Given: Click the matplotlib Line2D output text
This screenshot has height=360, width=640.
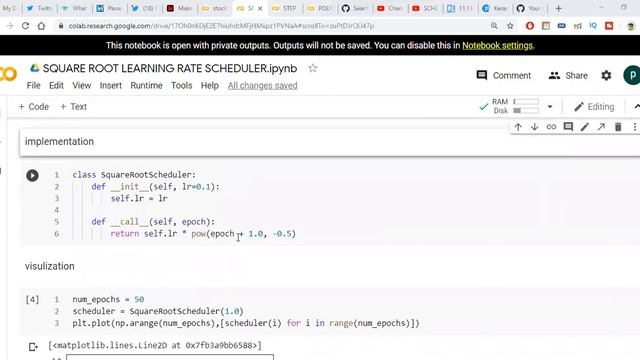Looking at the screenshot, I should [155, 345].
